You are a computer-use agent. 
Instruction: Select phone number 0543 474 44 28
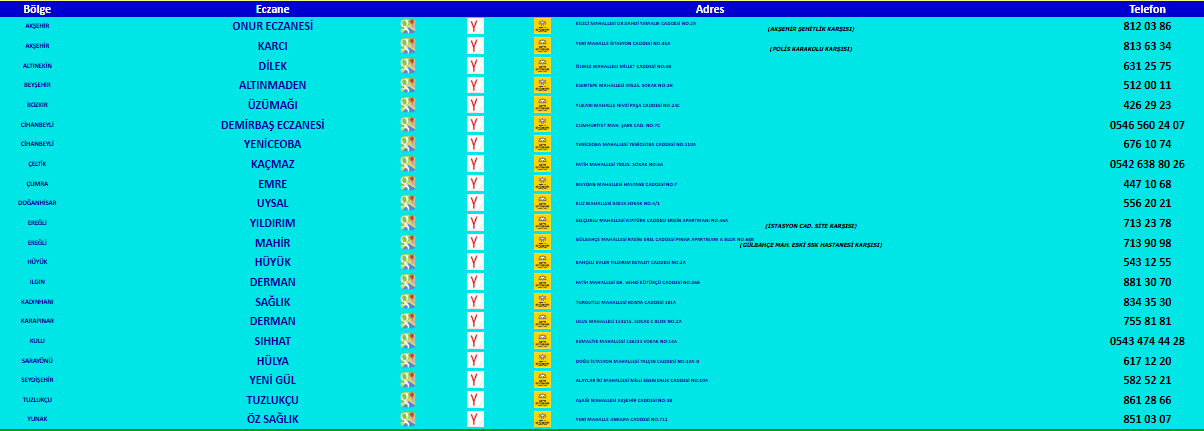(x=1147, y=341)
